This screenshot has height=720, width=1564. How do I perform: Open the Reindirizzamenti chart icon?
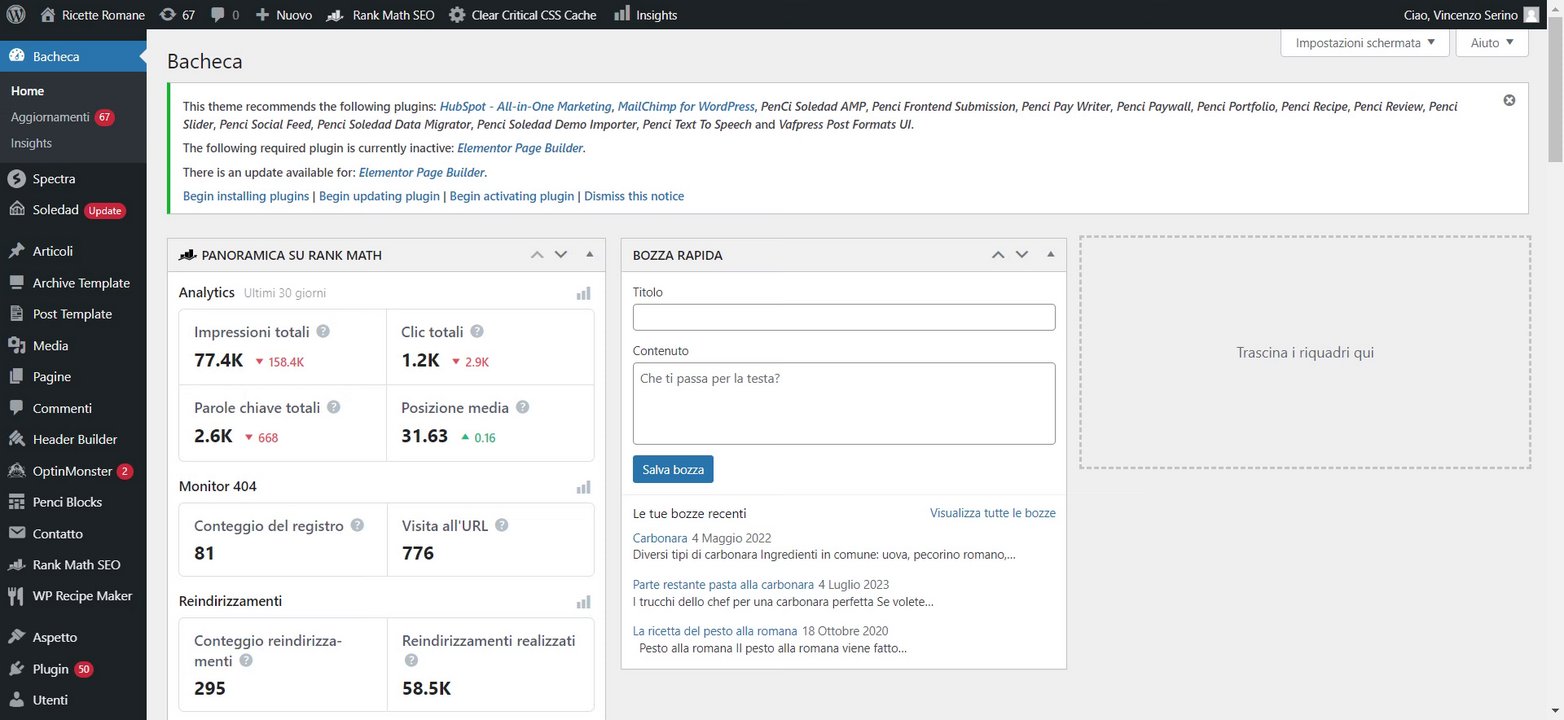click(584, 602)
